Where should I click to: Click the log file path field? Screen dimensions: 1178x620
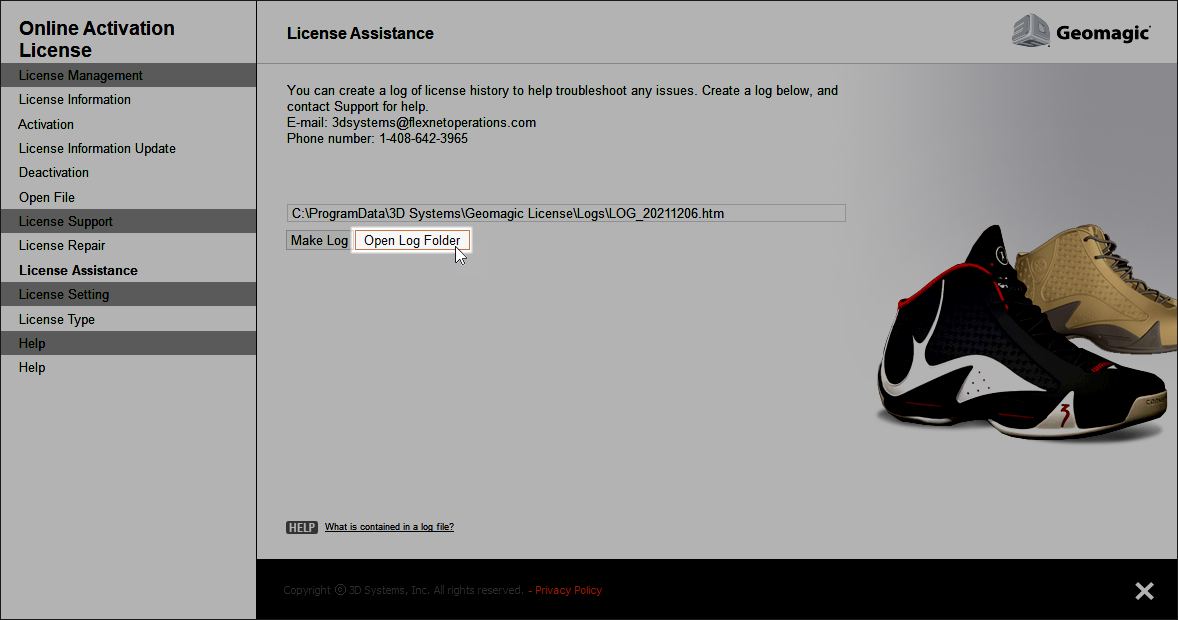(565, 212)
